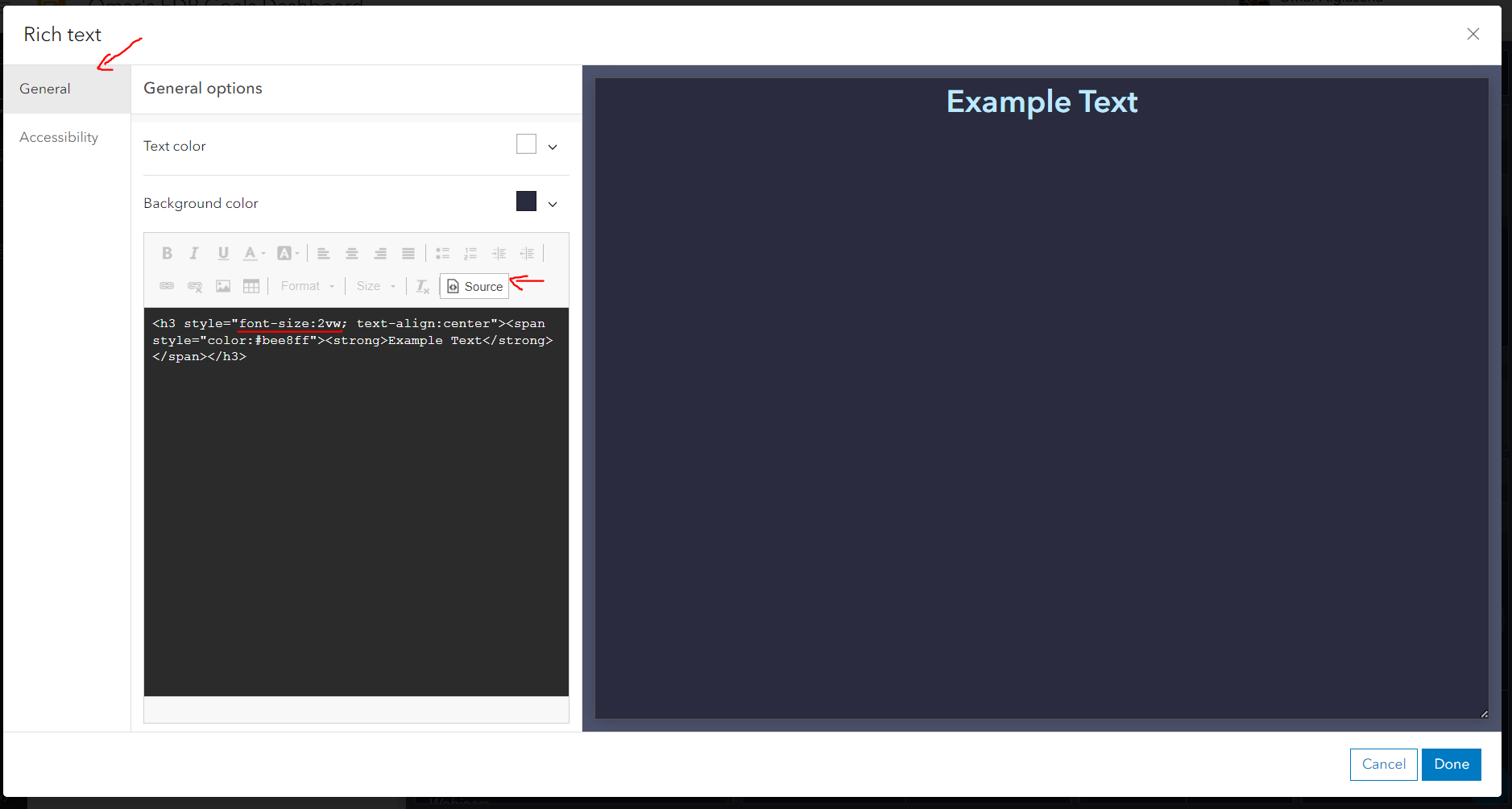Image resolution: width=1512 pixels, height=809 pixels.
Task: Toggle the Source code view
Action: click(474, 286)
